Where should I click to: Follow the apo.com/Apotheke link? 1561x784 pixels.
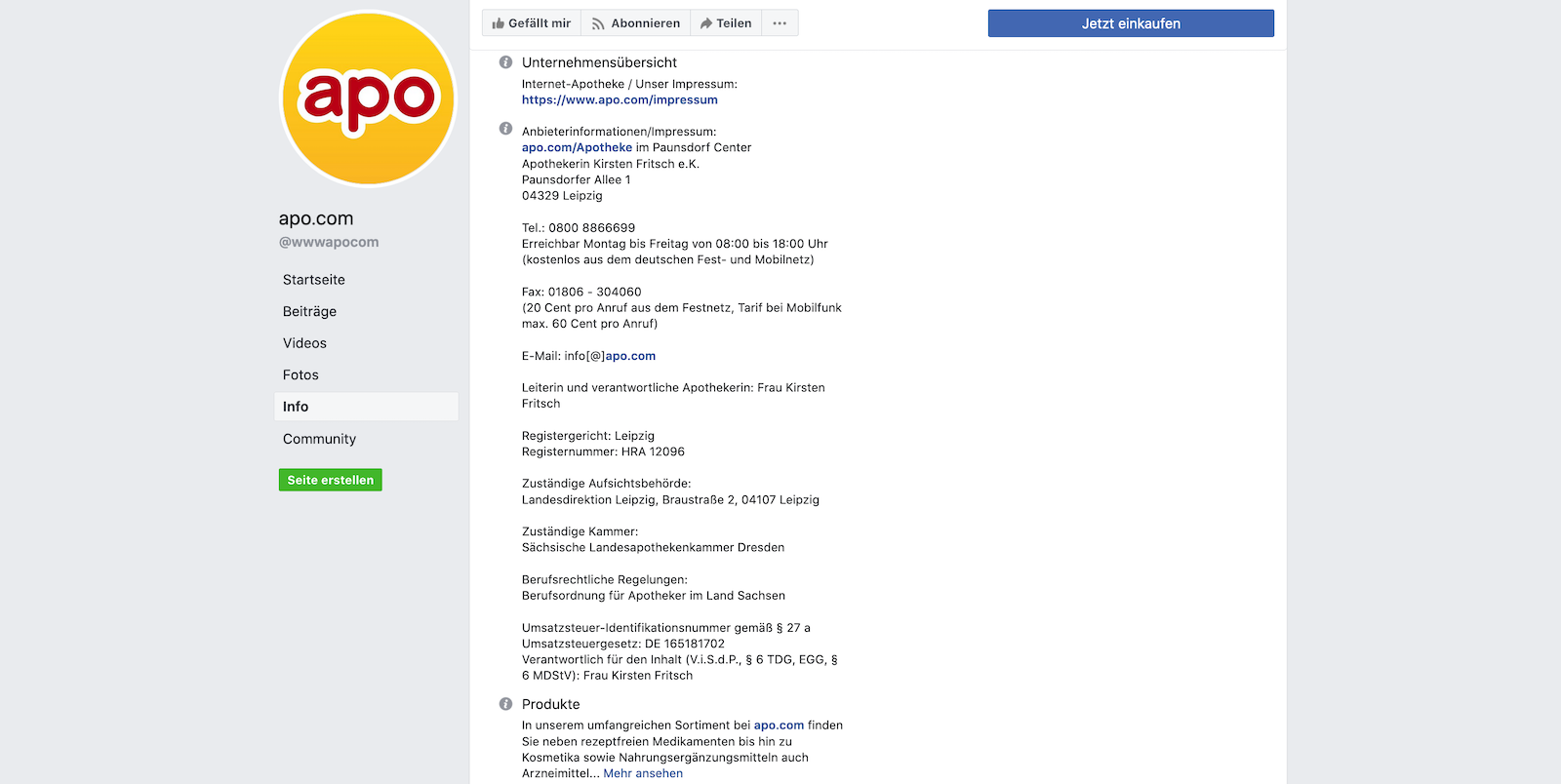coord(577,147)
